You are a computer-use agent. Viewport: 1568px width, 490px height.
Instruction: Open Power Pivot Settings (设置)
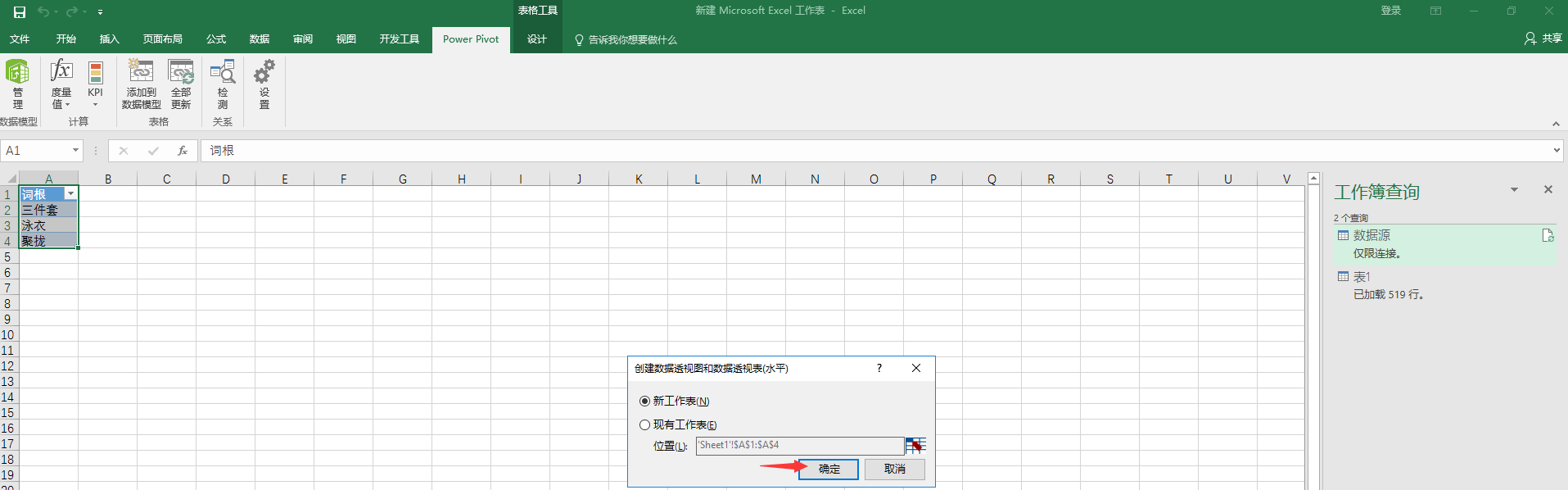coord(264,83)
